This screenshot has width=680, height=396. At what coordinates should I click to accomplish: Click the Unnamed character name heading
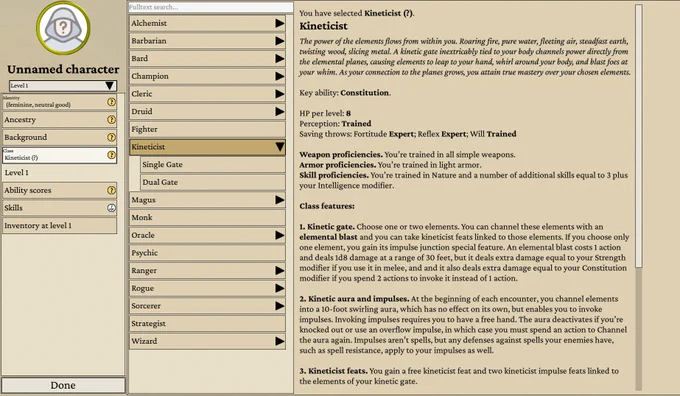[63, 69]
